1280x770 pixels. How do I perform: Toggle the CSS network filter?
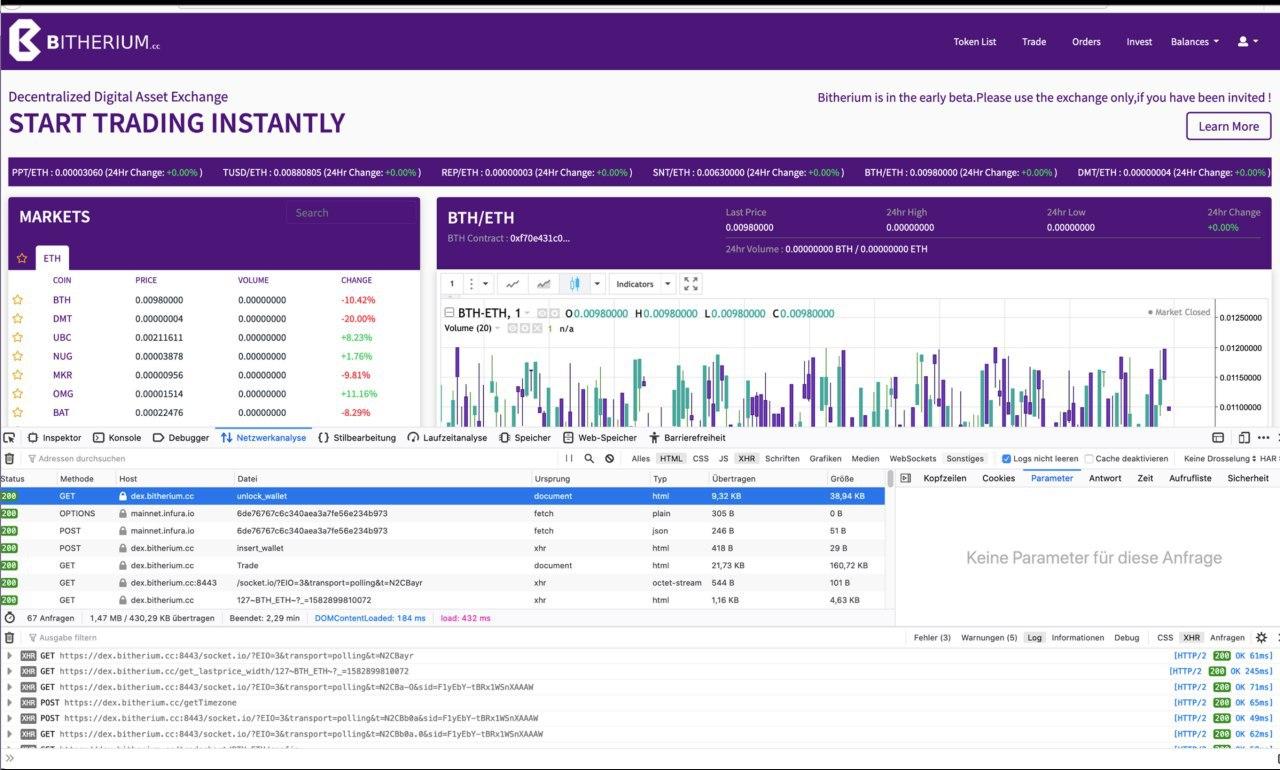700,458
